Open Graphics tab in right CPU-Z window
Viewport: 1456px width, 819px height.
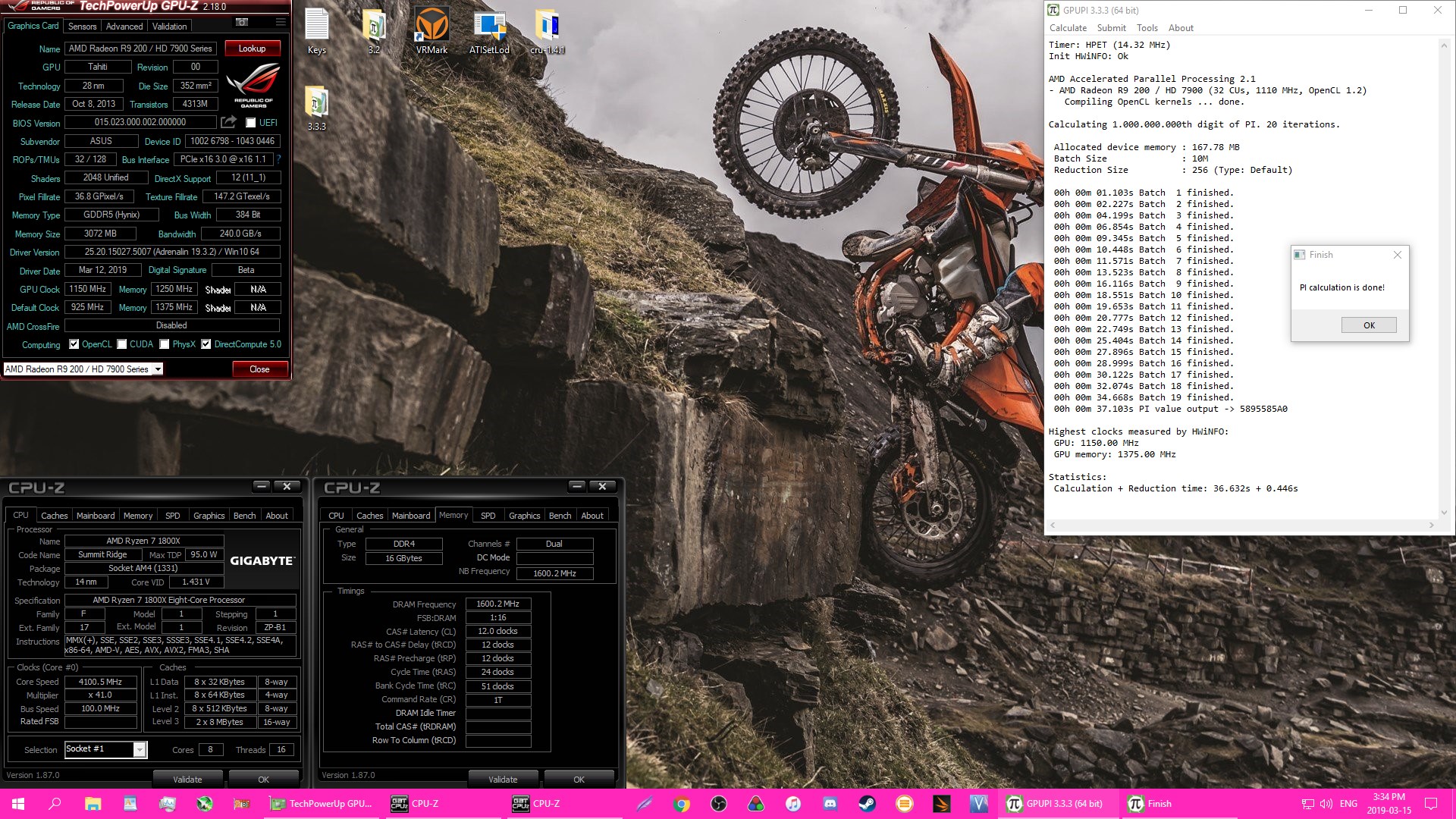tap(524, 516)
